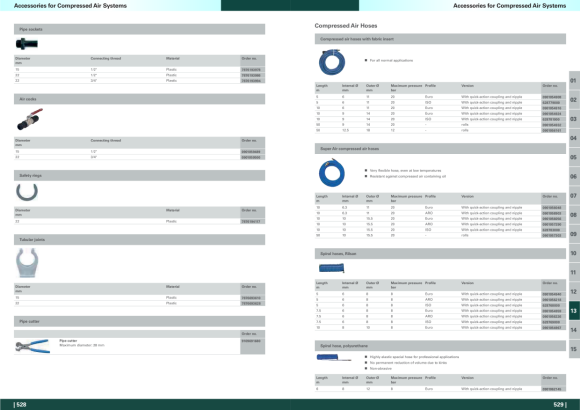Click the fabric insert air hose image

point(332,62)
